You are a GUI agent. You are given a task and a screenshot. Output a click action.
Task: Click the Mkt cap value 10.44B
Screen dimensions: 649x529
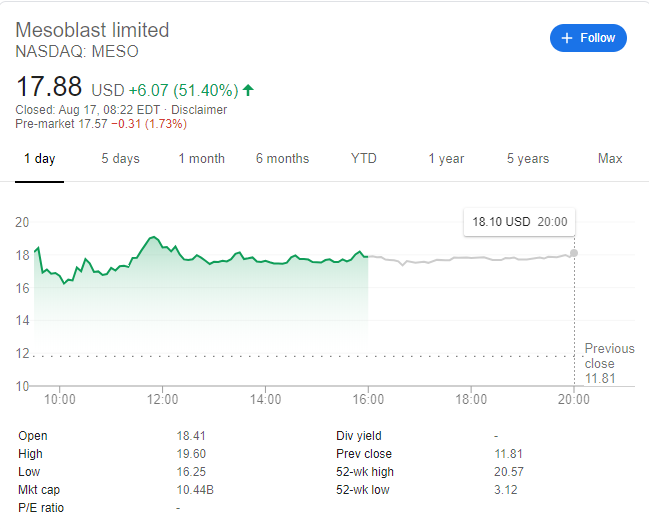[x=196, y=490]
